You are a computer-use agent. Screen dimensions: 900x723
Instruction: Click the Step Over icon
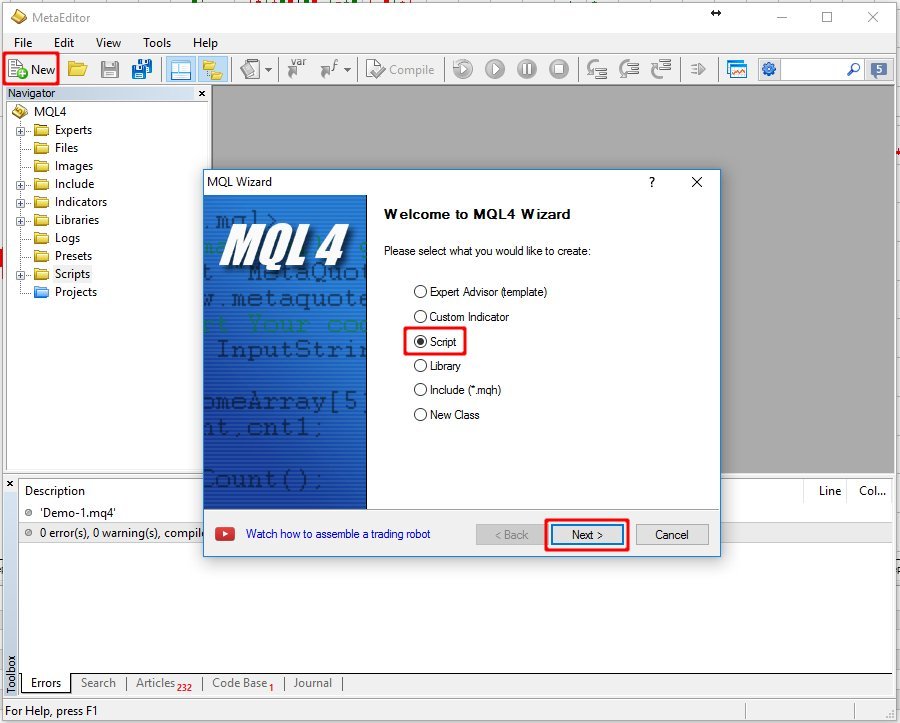[629, 69]
